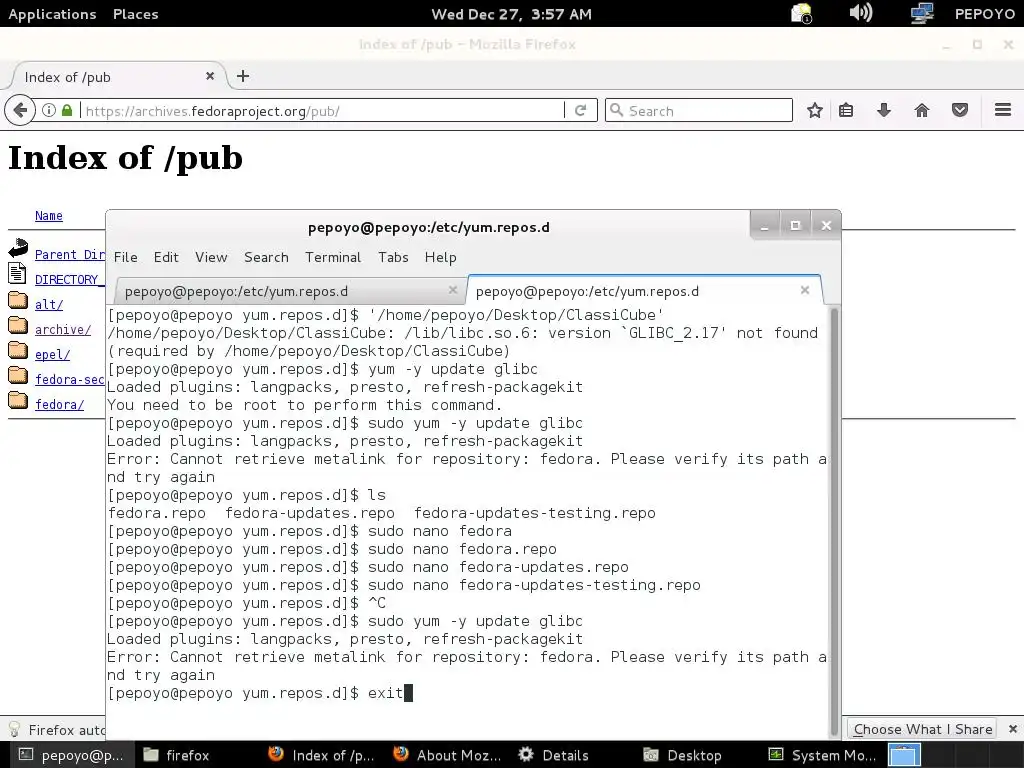Click the terminal vertical scrollbar
1024x768 pixels.
pyautogui.click(x=834, y=521)
